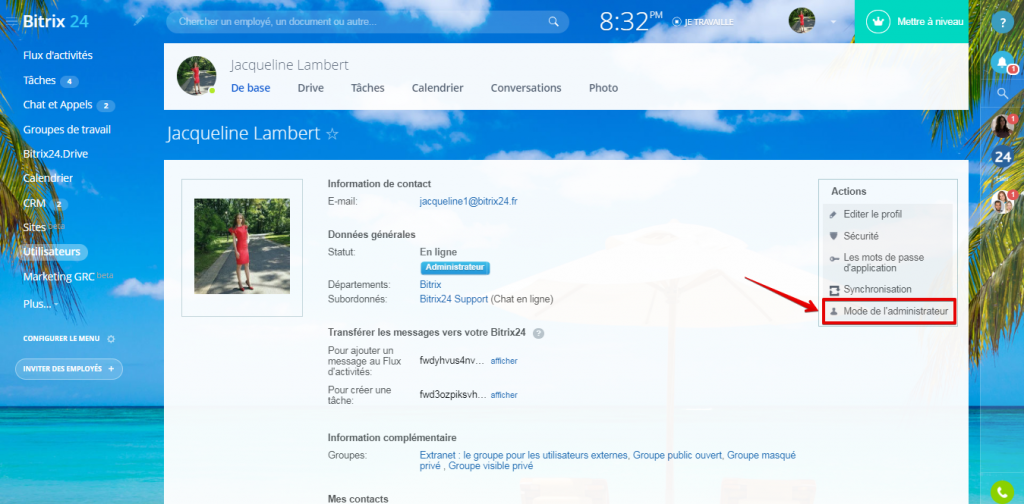Viewport: 1024px width, 504px height.
Task: Open the Photo tab
Action: coord(603,87)
